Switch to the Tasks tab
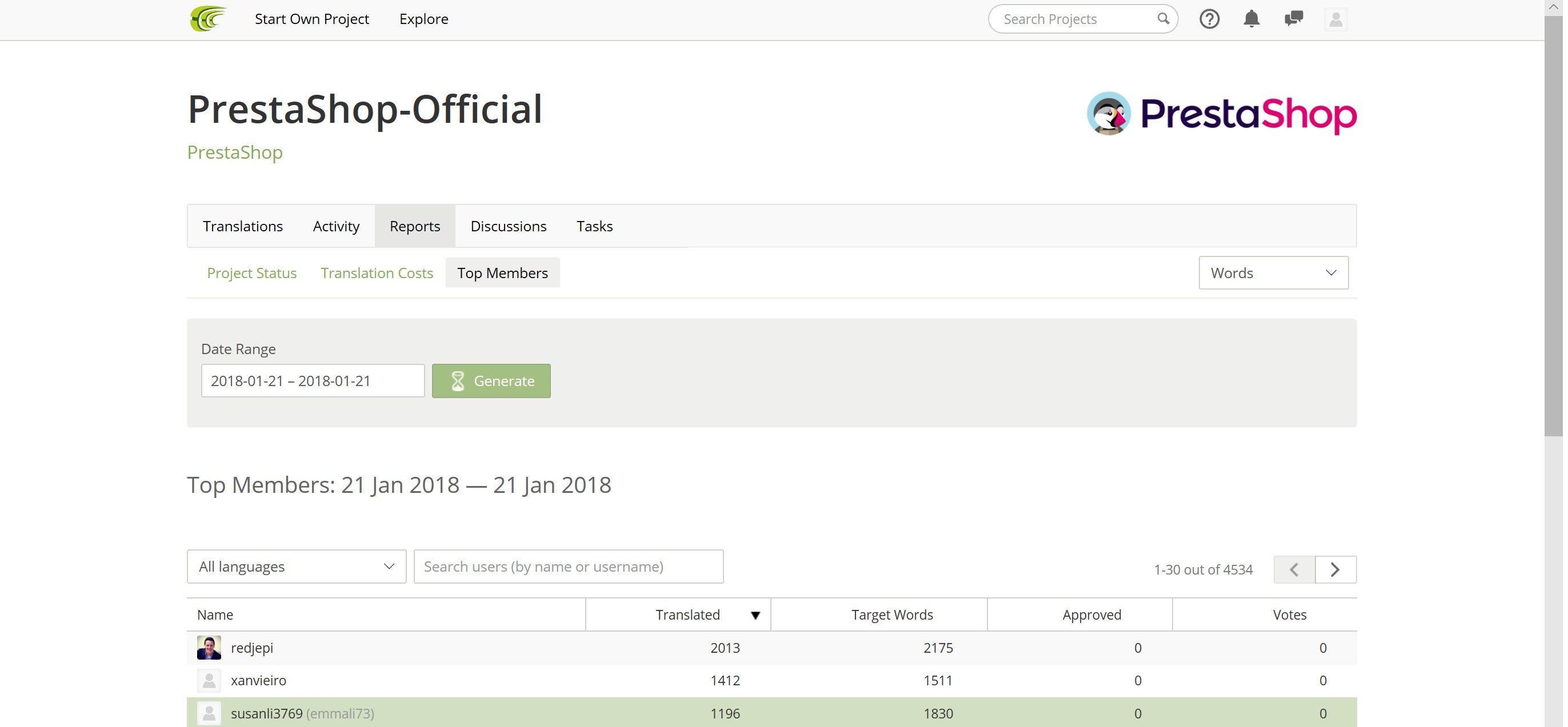 pyautogui.click(x=594, y=226)
